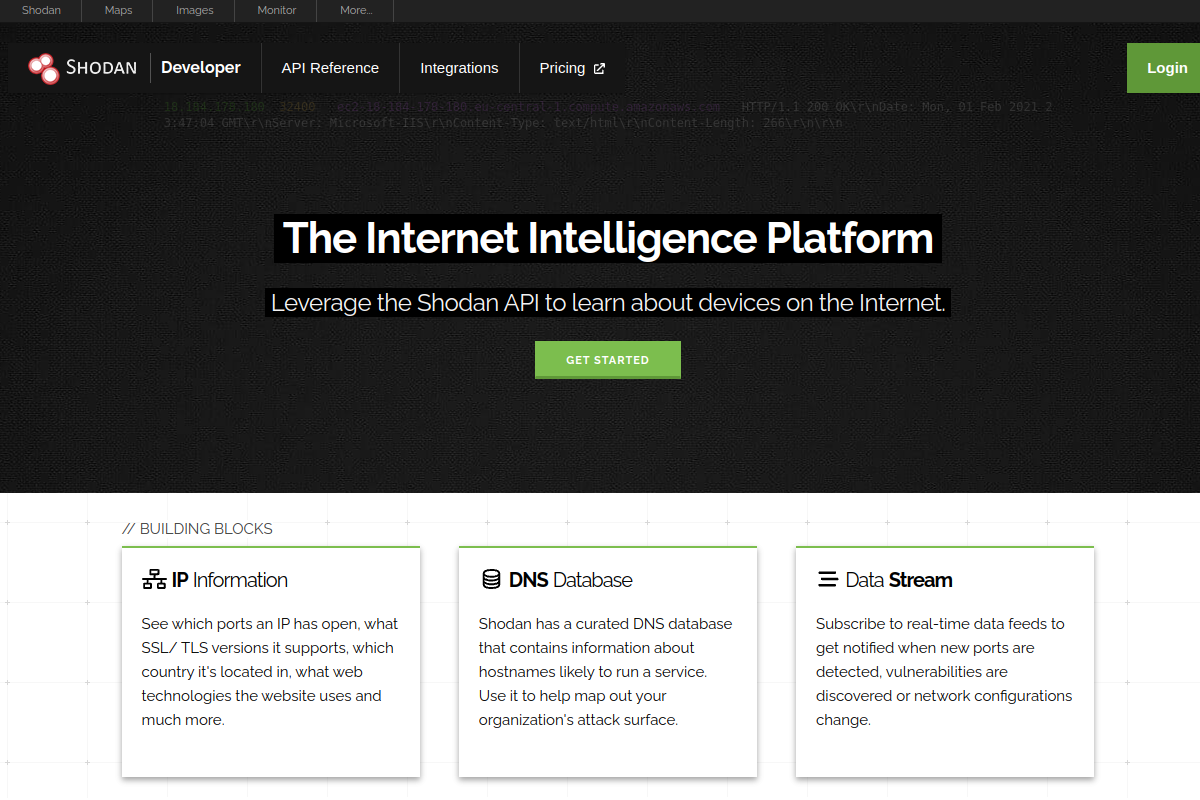Click the DNS Database card title
The height and width of the screenshot is (800, 1200).
(x=570, y=580)
